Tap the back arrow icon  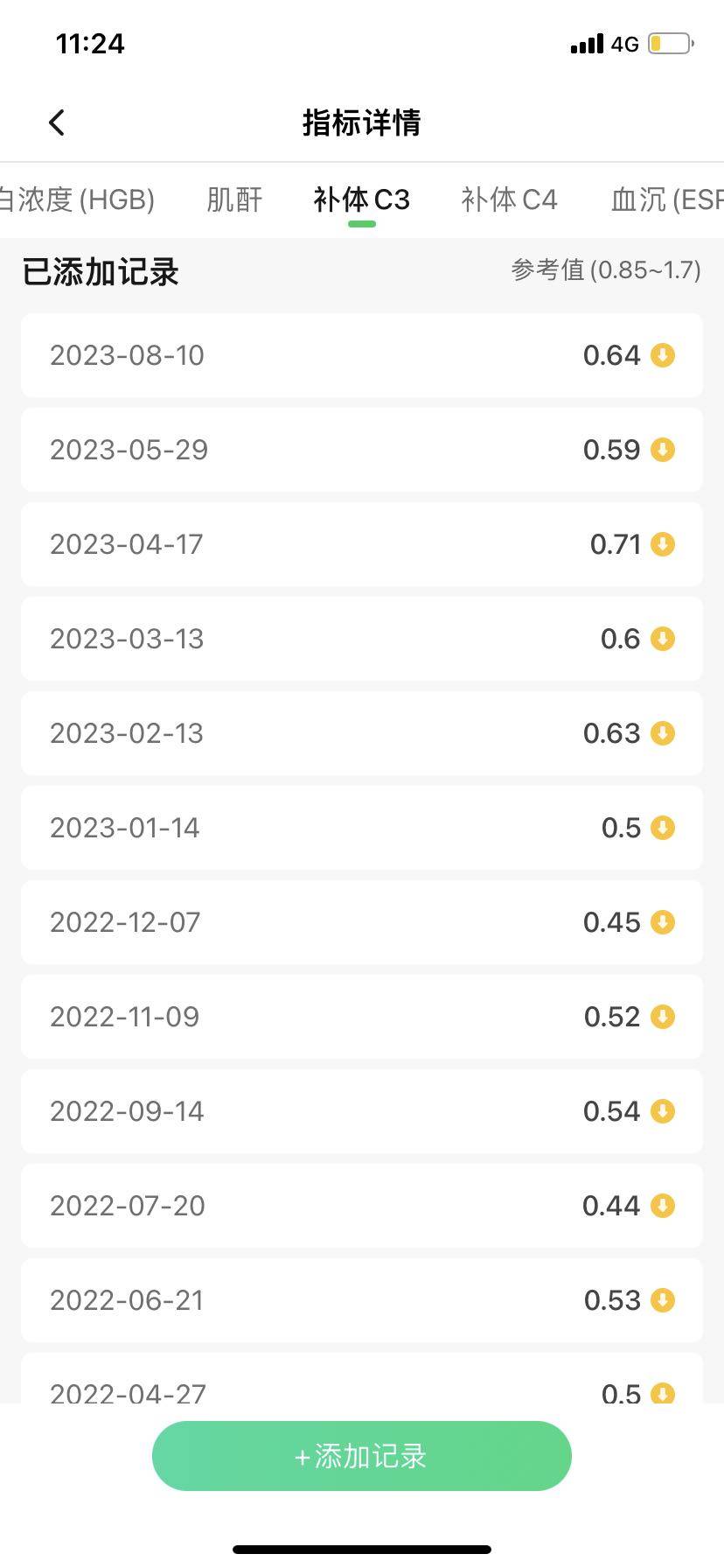(x=58, y=122)
